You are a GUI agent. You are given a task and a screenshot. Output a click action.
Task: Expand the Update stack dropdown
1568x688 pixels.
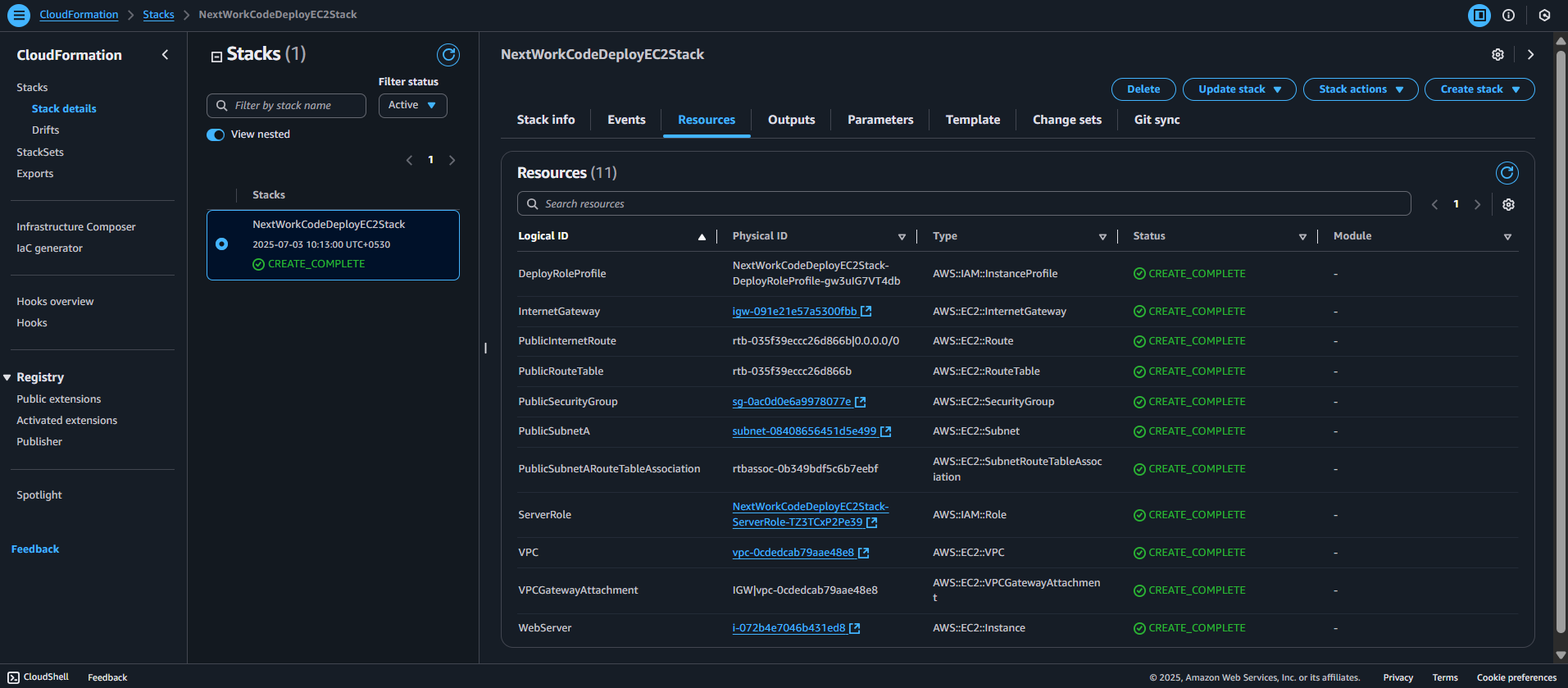click(x=1239, y=89)
